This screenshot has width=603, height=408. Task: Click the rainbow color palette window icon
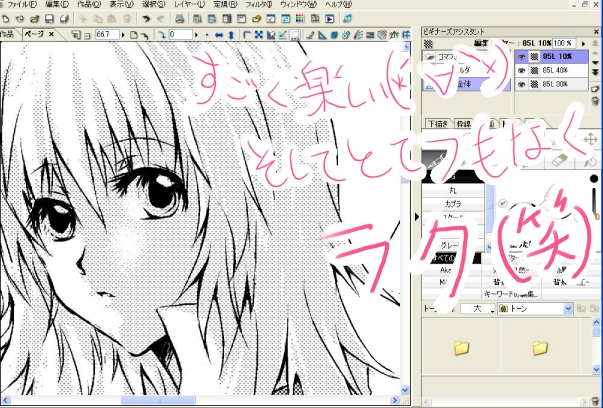tap(300, 18)
